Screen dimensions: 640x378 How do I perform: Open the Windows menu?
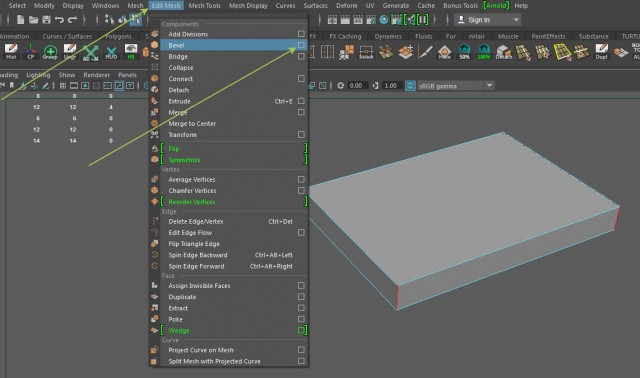[105, 5]
